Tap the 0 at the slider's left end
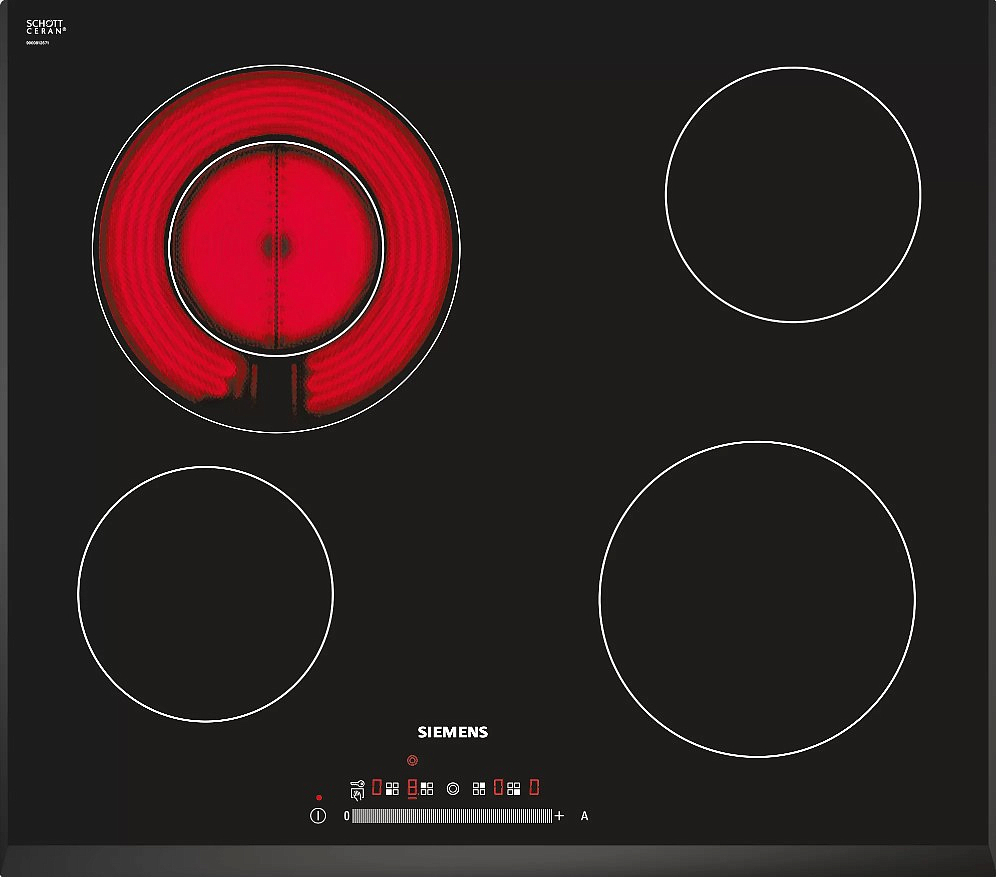 [x=346, y=816]
